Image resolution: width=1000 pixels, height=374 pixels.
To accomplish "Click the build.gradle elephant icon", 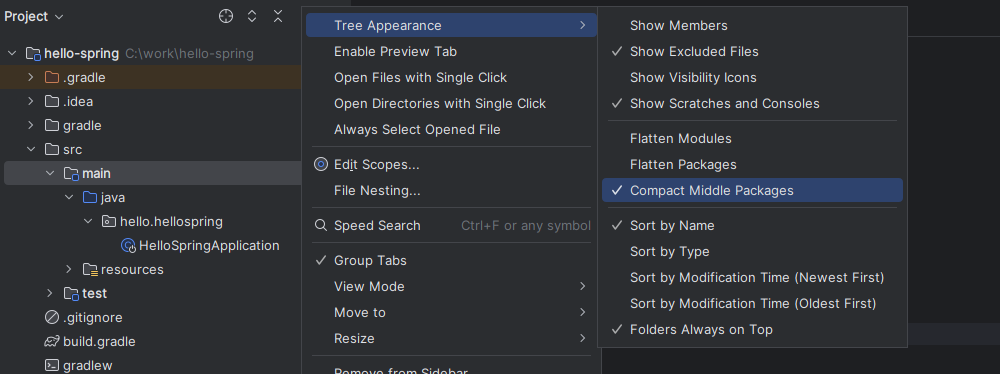I will click(52, 341).
